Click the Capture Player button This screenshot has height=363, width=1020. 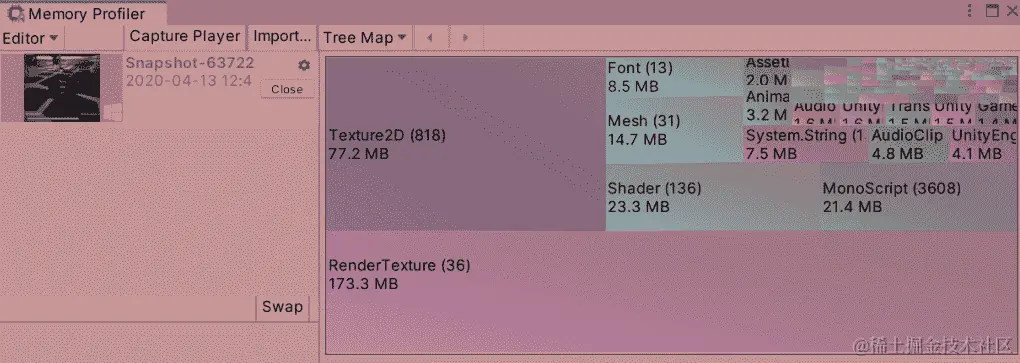click(x=185, y=36)
